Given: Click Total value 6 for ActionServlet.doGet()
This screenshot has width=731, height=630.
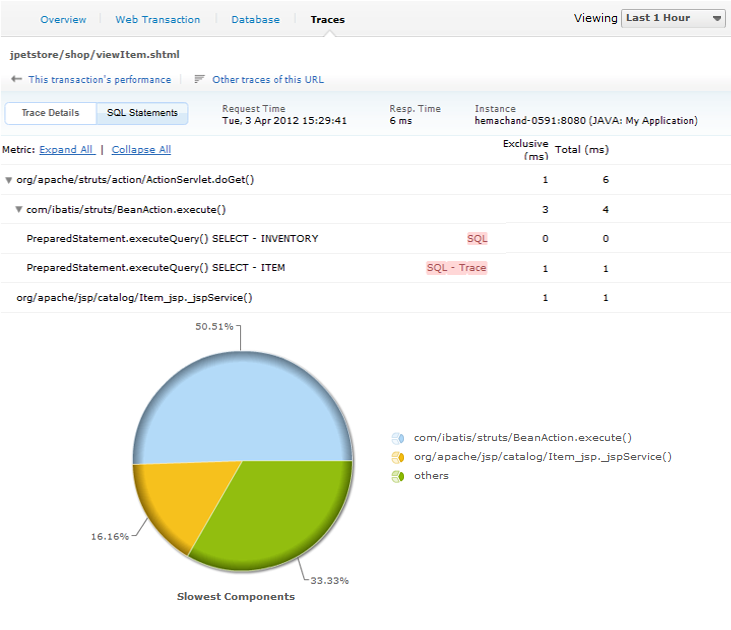Looking at the screenshot, I should click(x=606, y=180).
